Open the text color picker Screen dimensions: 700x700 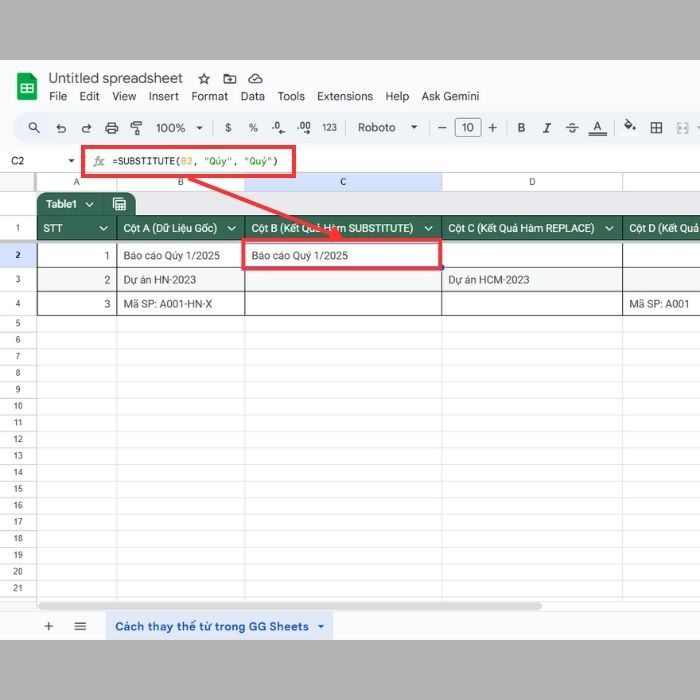tap(597, 128)
